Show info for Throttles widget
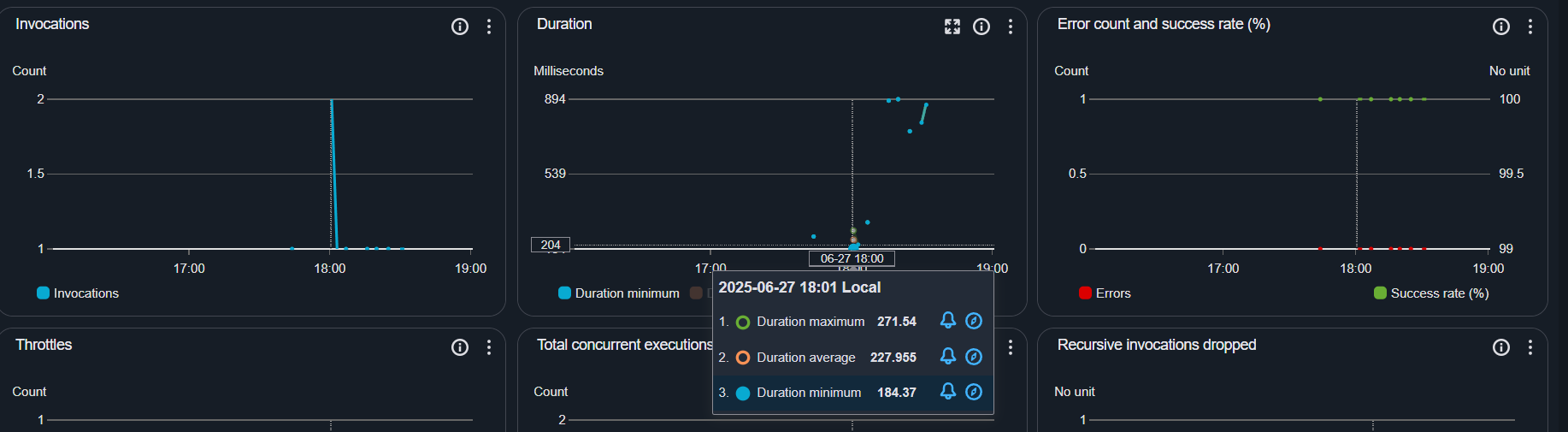 point(460,347)
